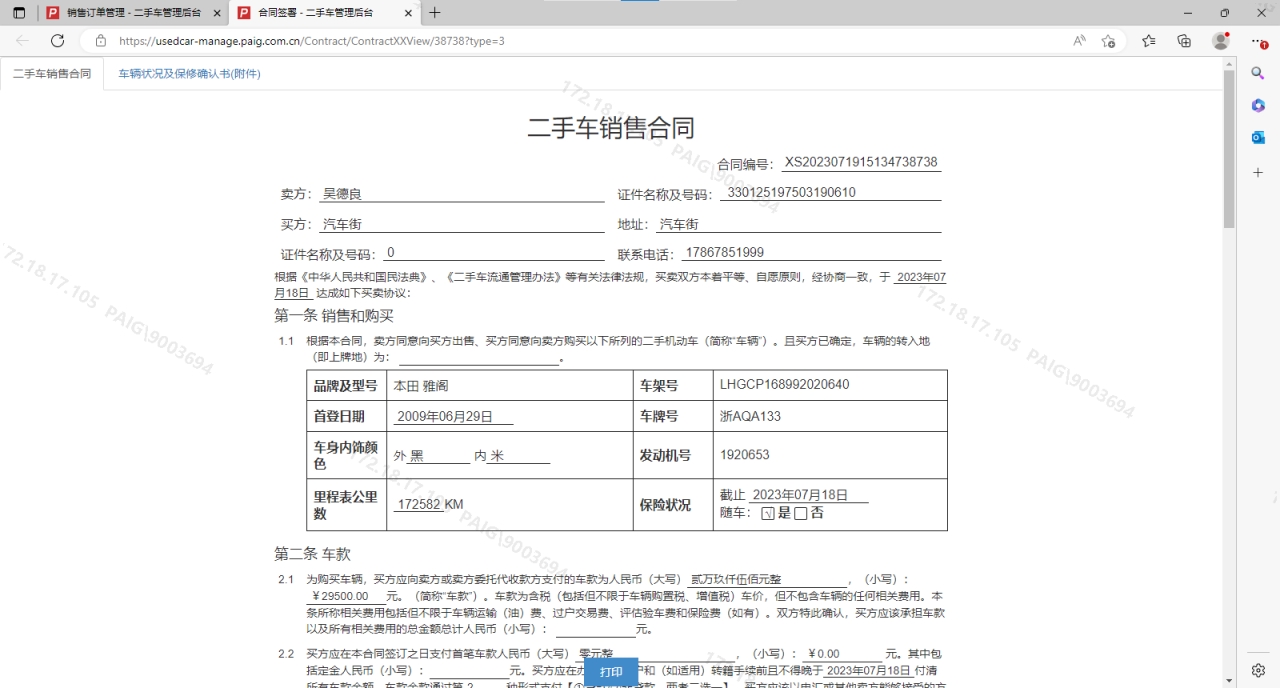Open the read aloud icon
Screen dimensions: 1280x688
tap(1079, 41)
